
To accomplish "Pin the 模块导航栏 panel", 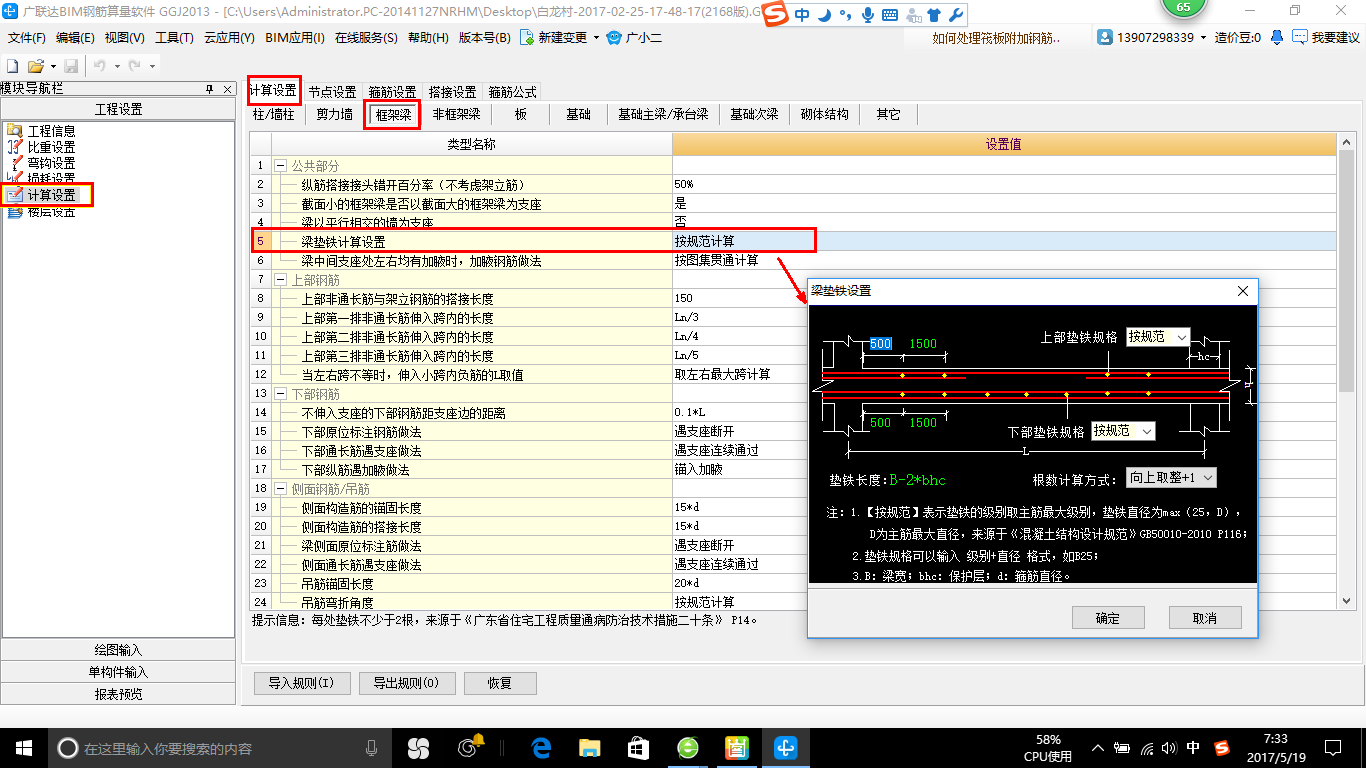I will point(210,89).
